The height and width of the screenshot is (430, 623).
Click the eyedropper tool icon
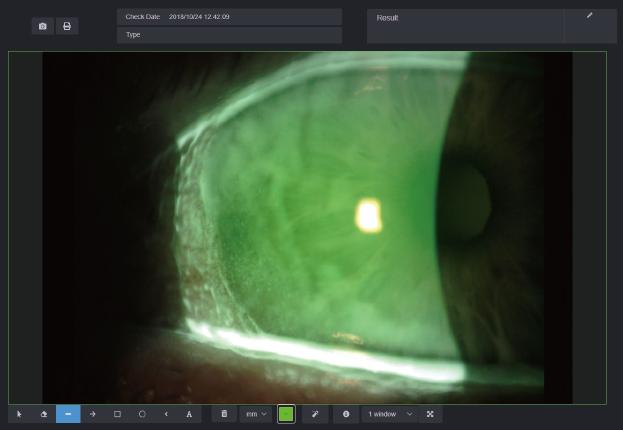(314, 414)
